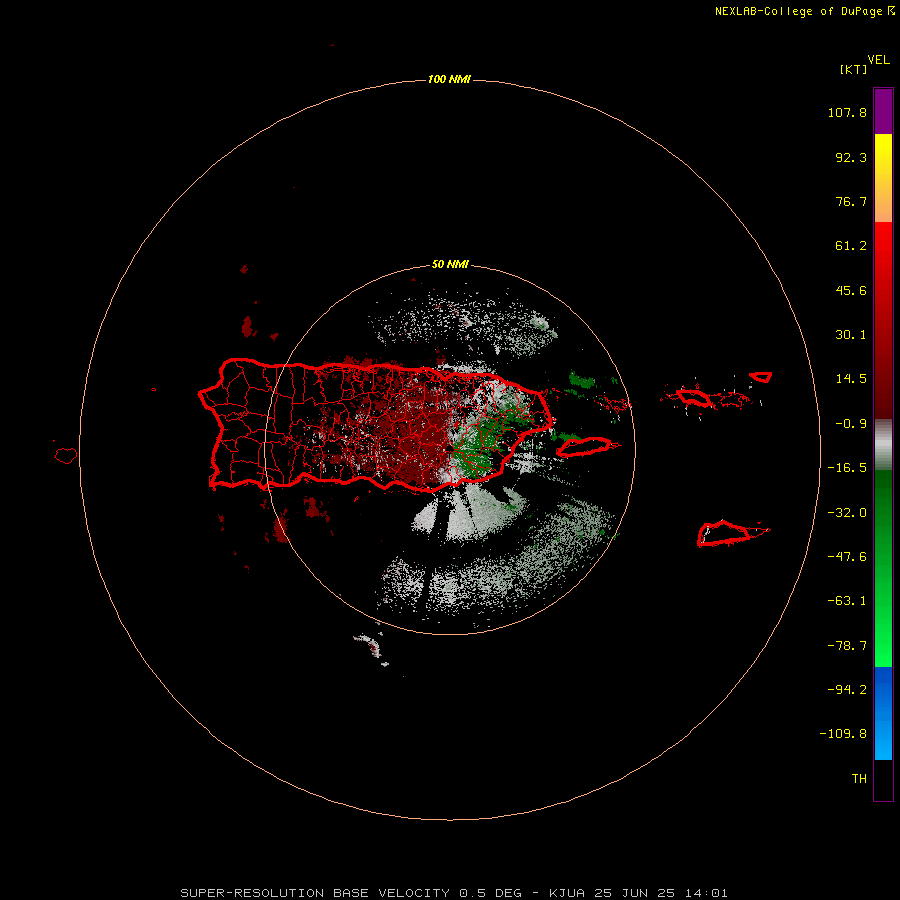Click the -78.7 legend value
This screenshot has height=900, width=900.
tap(847, 646)
